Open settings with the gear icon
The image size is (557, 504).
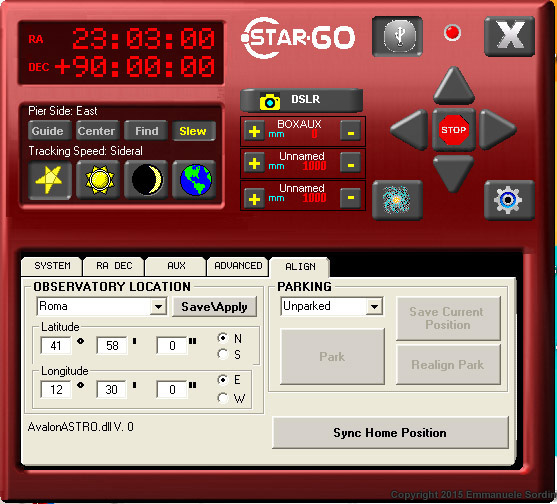pos(509,200)
